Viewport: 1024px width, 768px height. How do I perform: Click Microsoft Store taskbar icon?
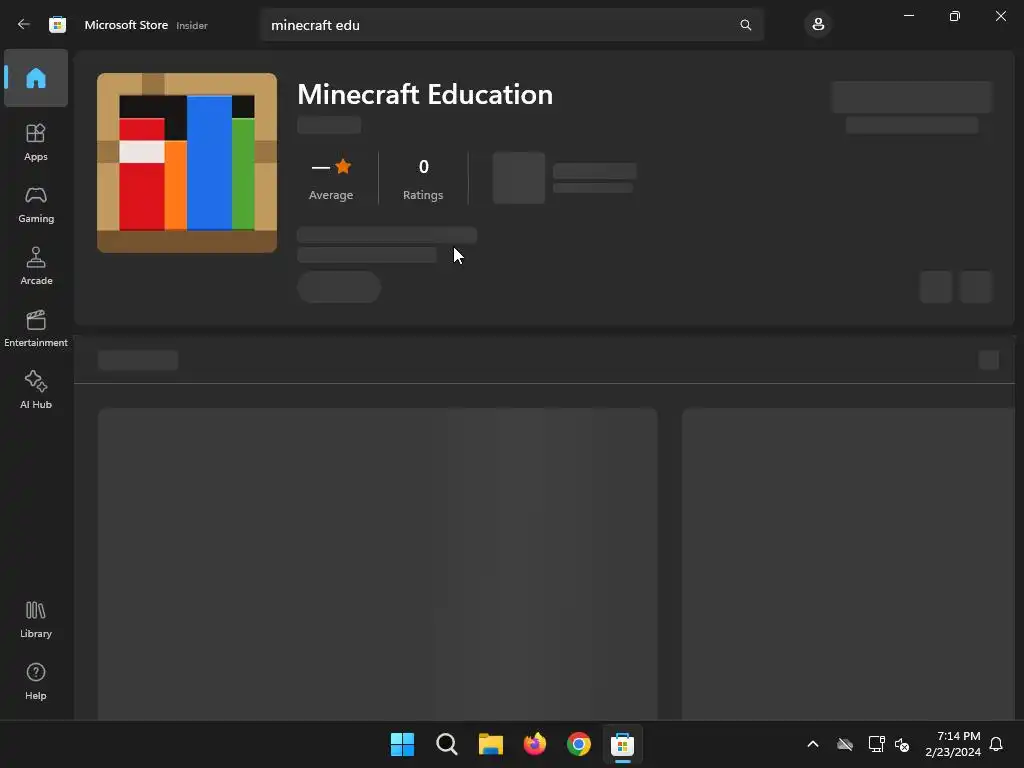622,744
